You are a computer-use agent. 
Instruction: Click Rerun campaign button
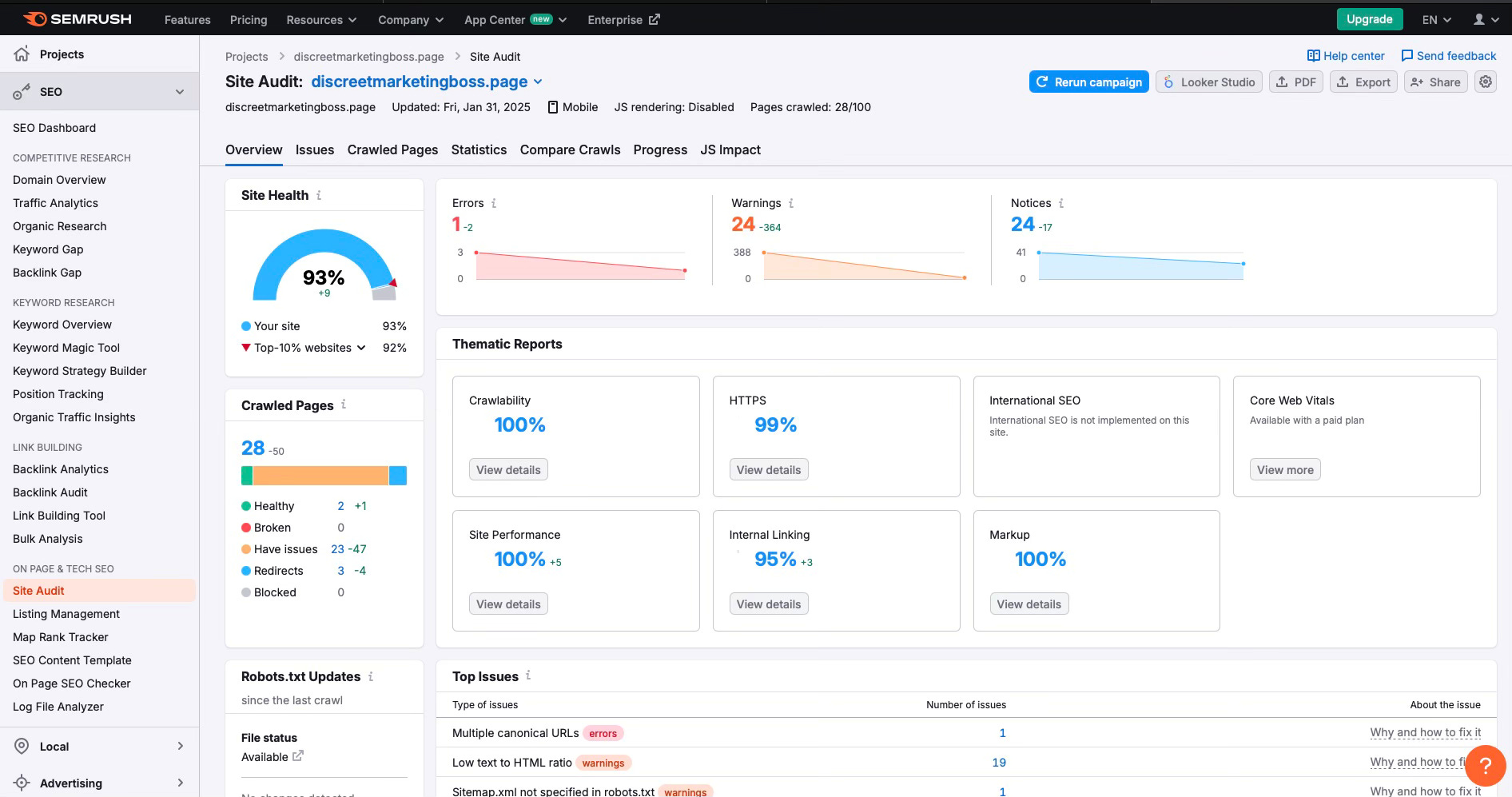(x=1089, y=82)
